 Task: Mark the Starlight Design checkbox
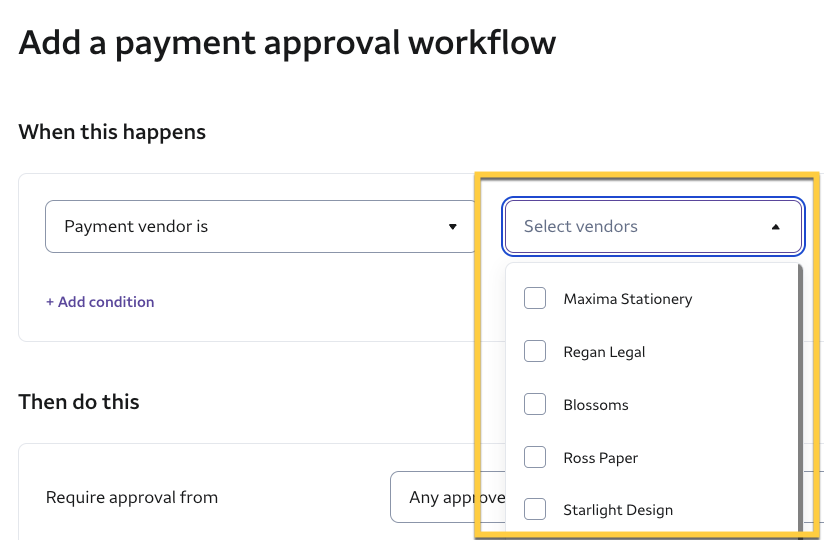click(x=535, y=510)
